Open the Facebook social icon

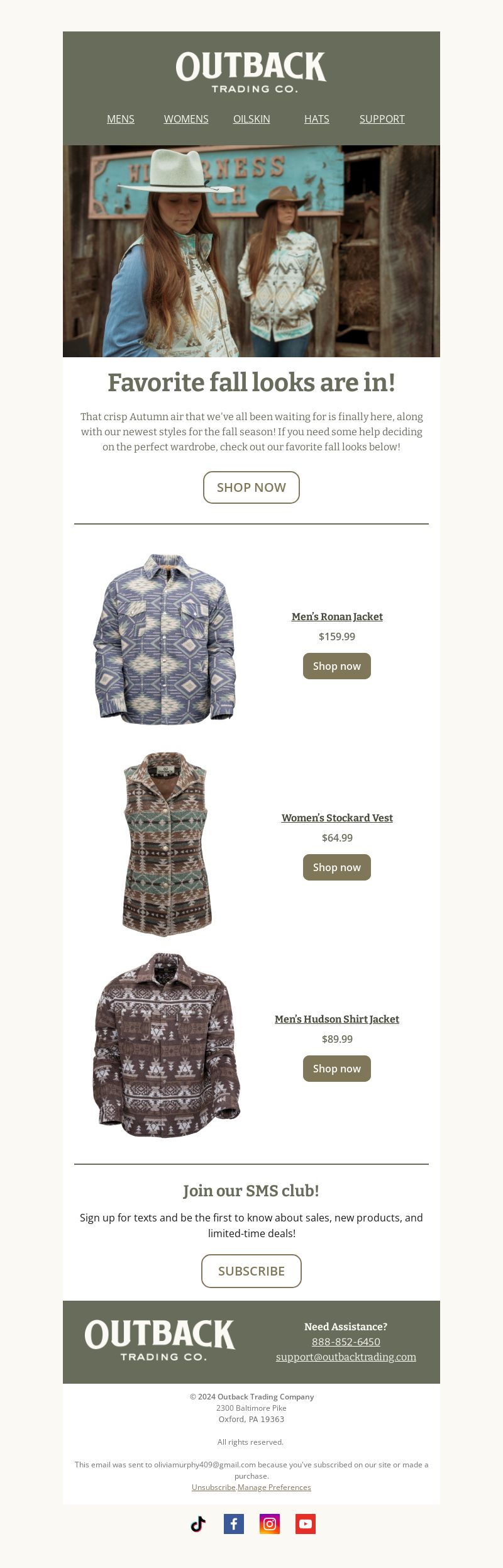coord(234,1524)
